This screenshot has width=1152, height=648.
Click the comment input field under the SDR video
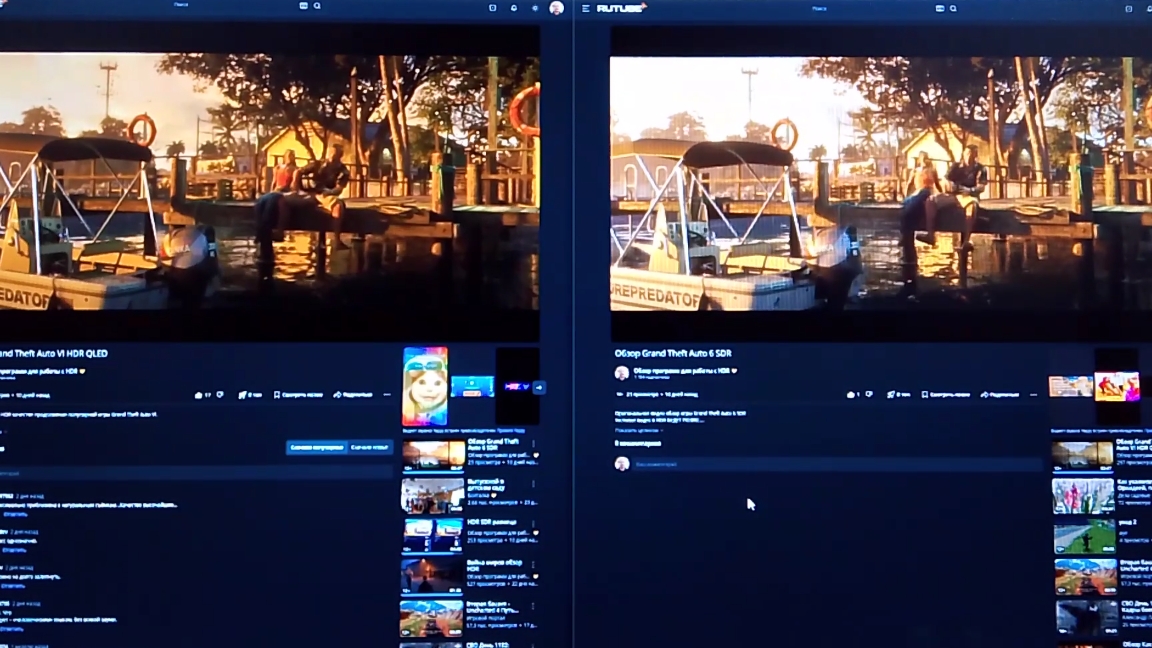838,464
